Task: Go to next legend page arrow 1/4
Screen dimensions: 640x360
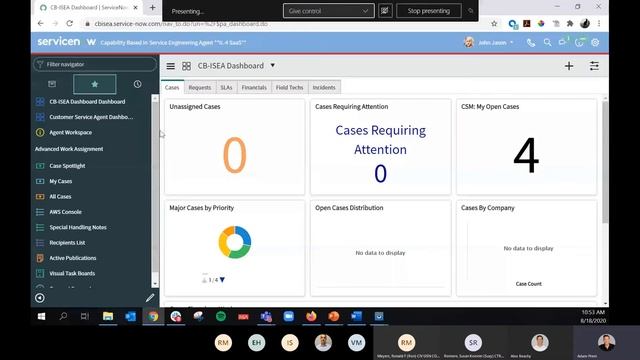Action: [222, 280]
